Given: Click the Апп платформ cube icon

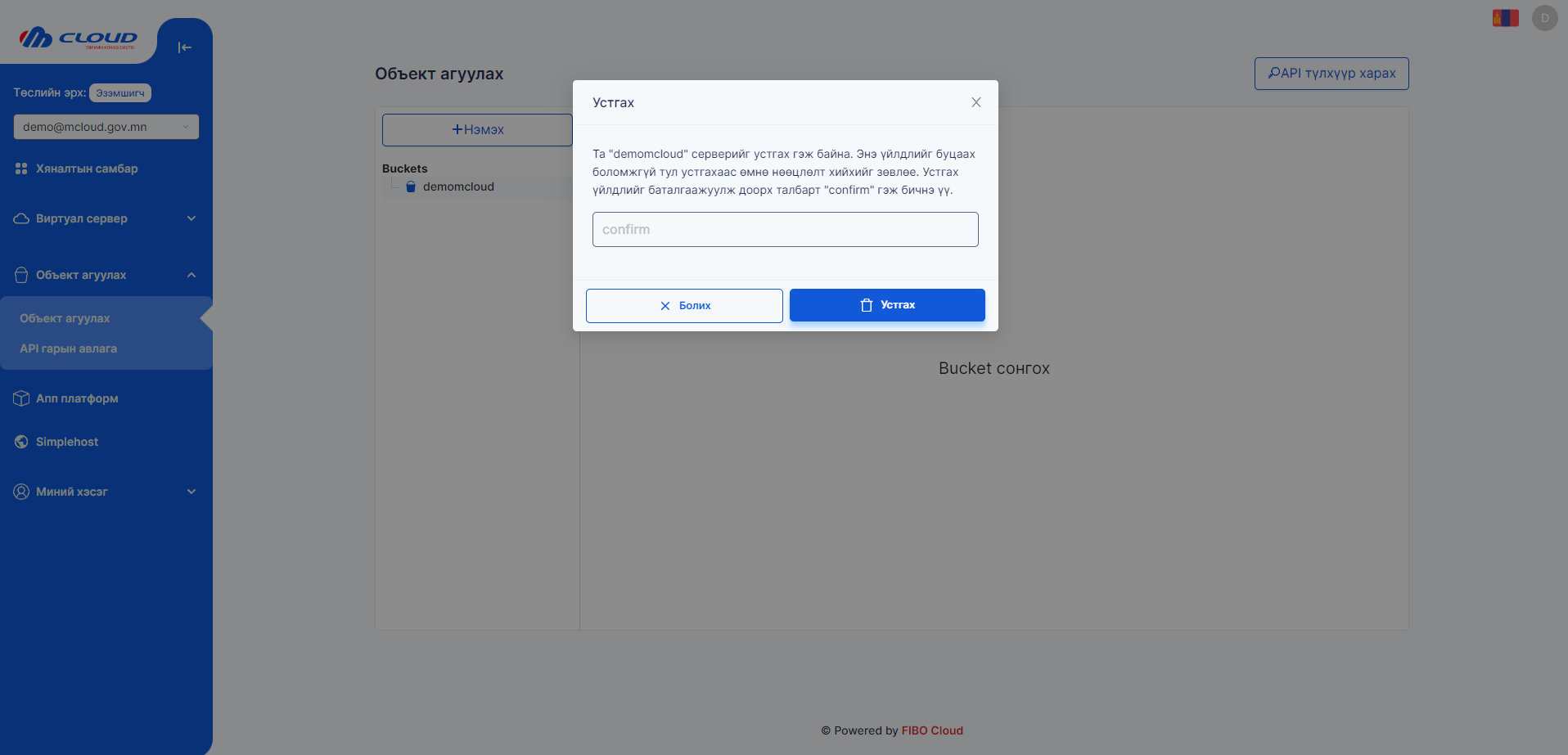Looking at the screenshot, I should (21, 398).
